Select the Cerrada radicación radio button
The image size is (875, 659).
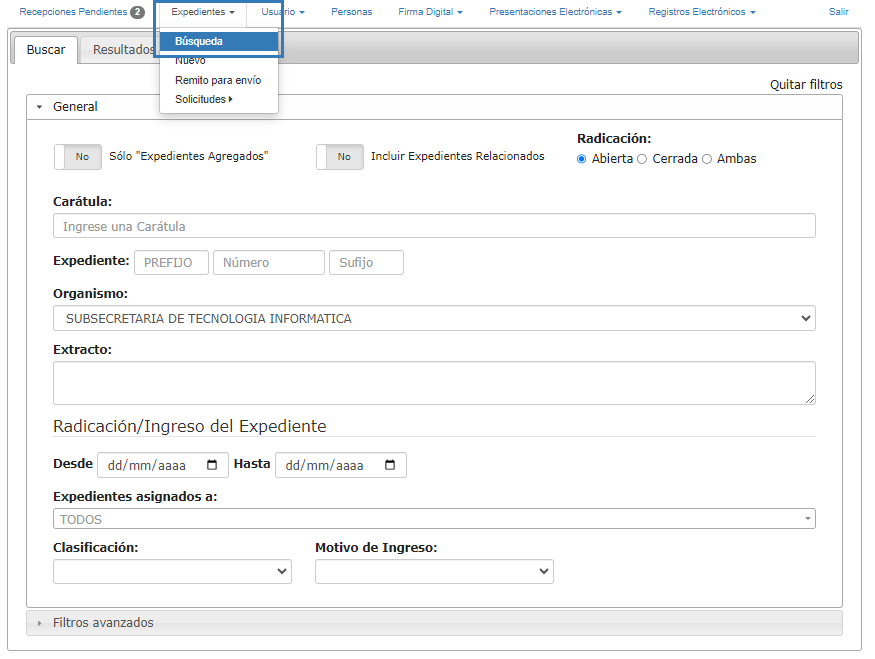(642, 159)
